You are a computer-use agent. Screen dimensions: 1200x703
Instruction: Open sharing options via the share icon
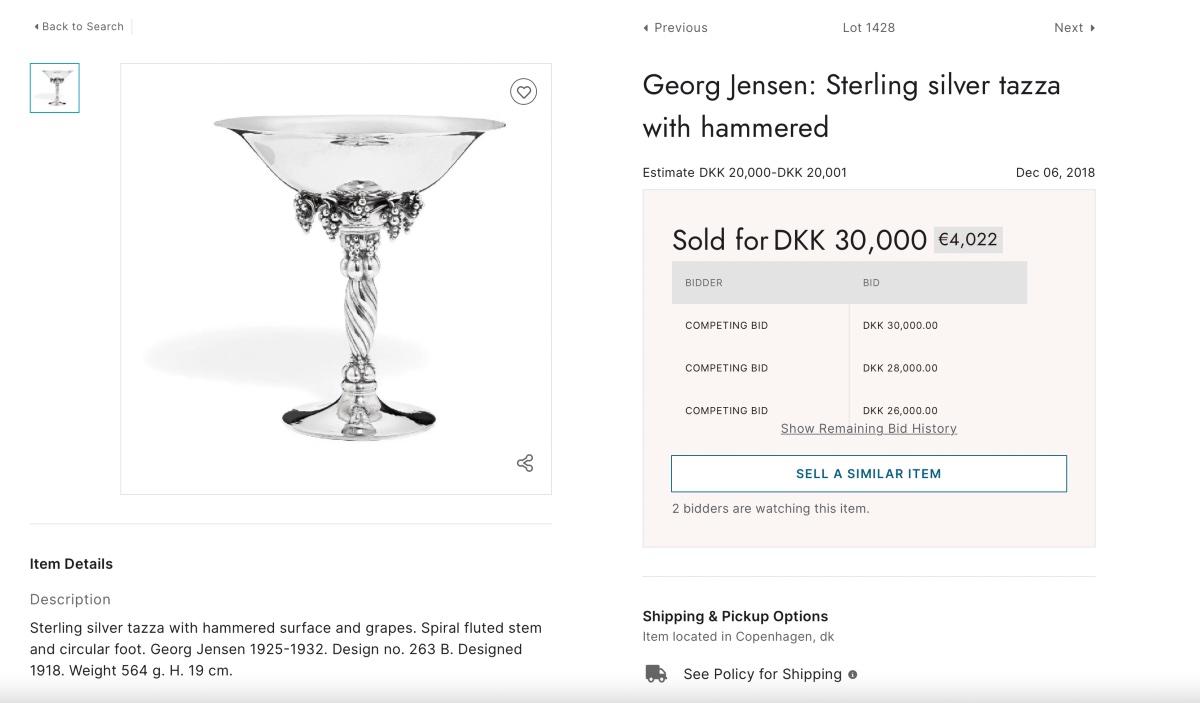524,463
